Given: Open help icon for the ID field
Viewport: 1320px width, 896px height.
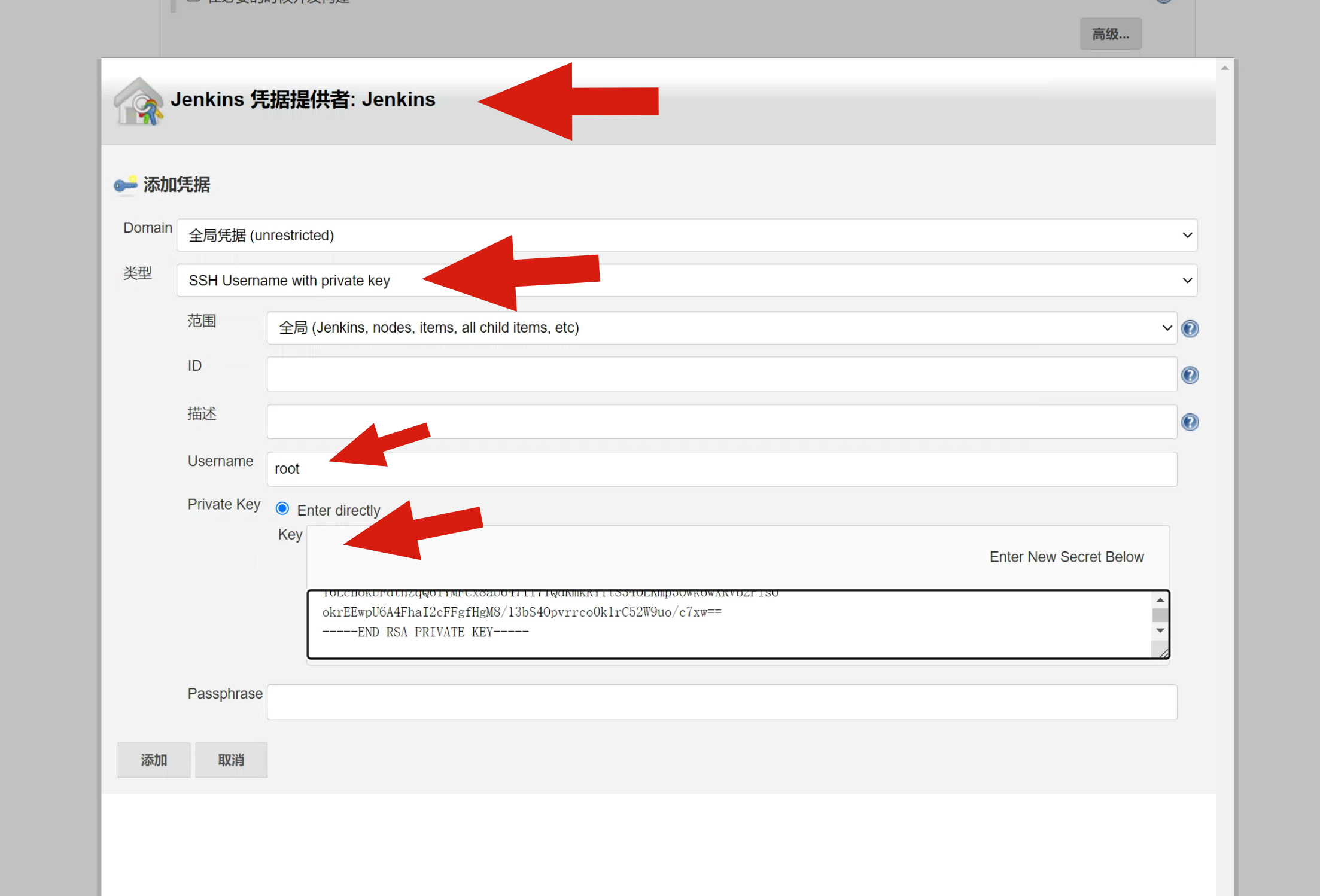Looking at the screenshot, I should (x=1190, y=375).
